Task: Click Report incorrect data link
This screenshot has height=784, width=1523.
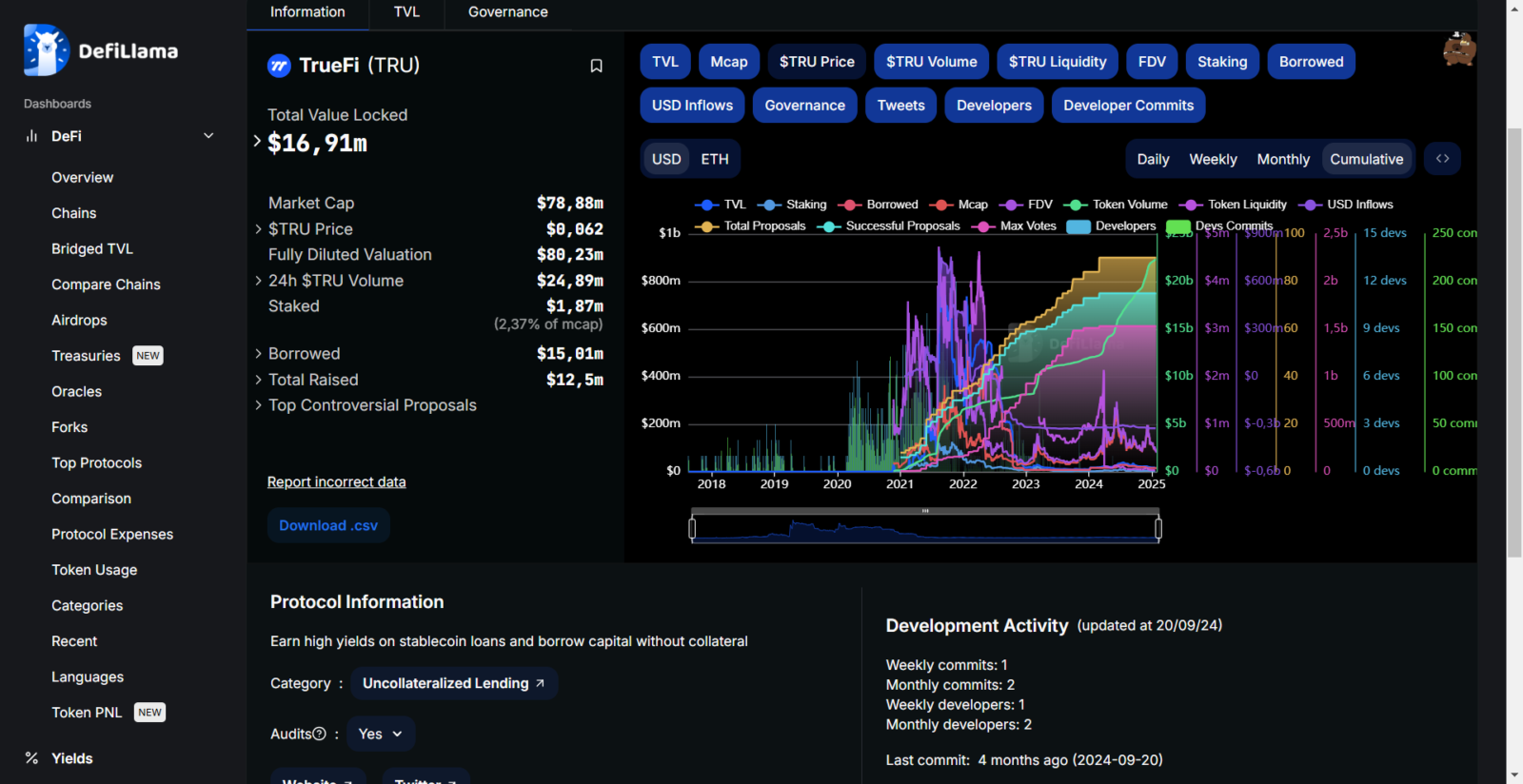Action: [336, 482]
